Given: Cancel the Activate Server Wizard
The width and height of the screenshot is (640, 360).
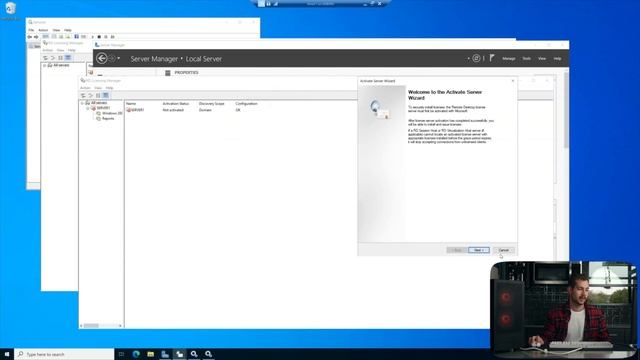Looking at the screenshot, I should coord(504,250).
